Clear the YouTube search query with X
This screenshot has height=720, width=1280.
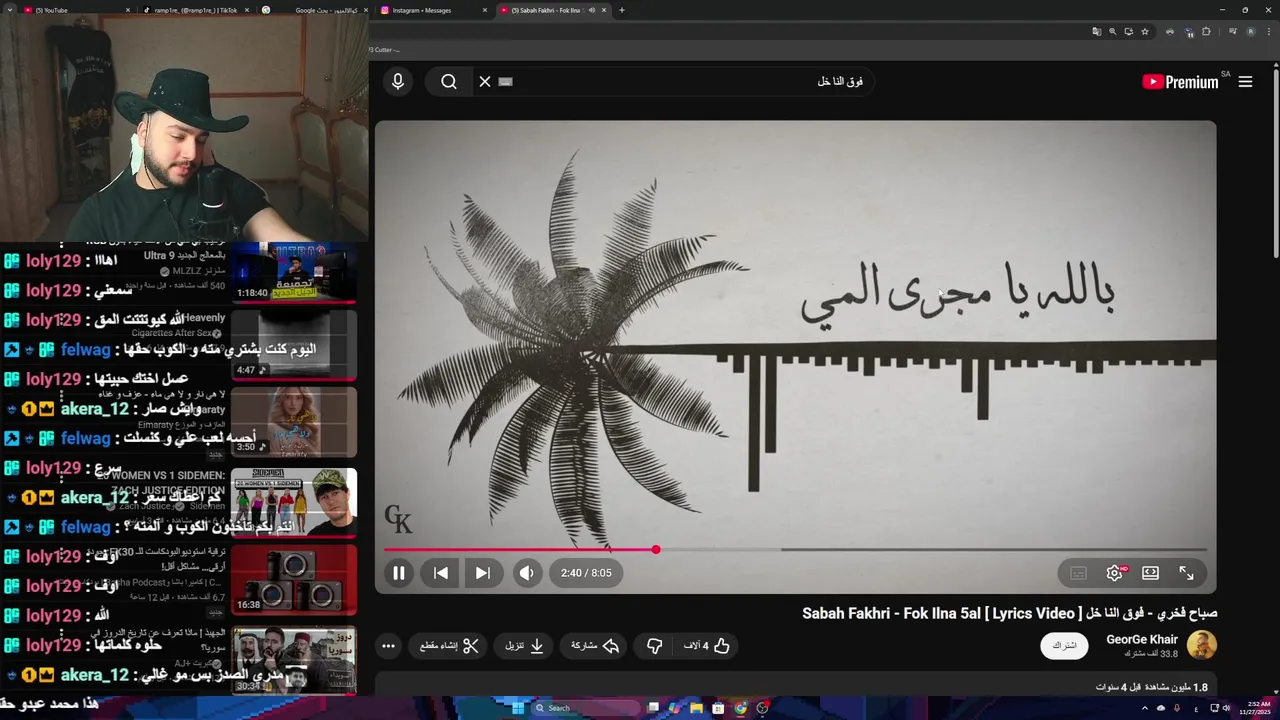coord(485,82)
